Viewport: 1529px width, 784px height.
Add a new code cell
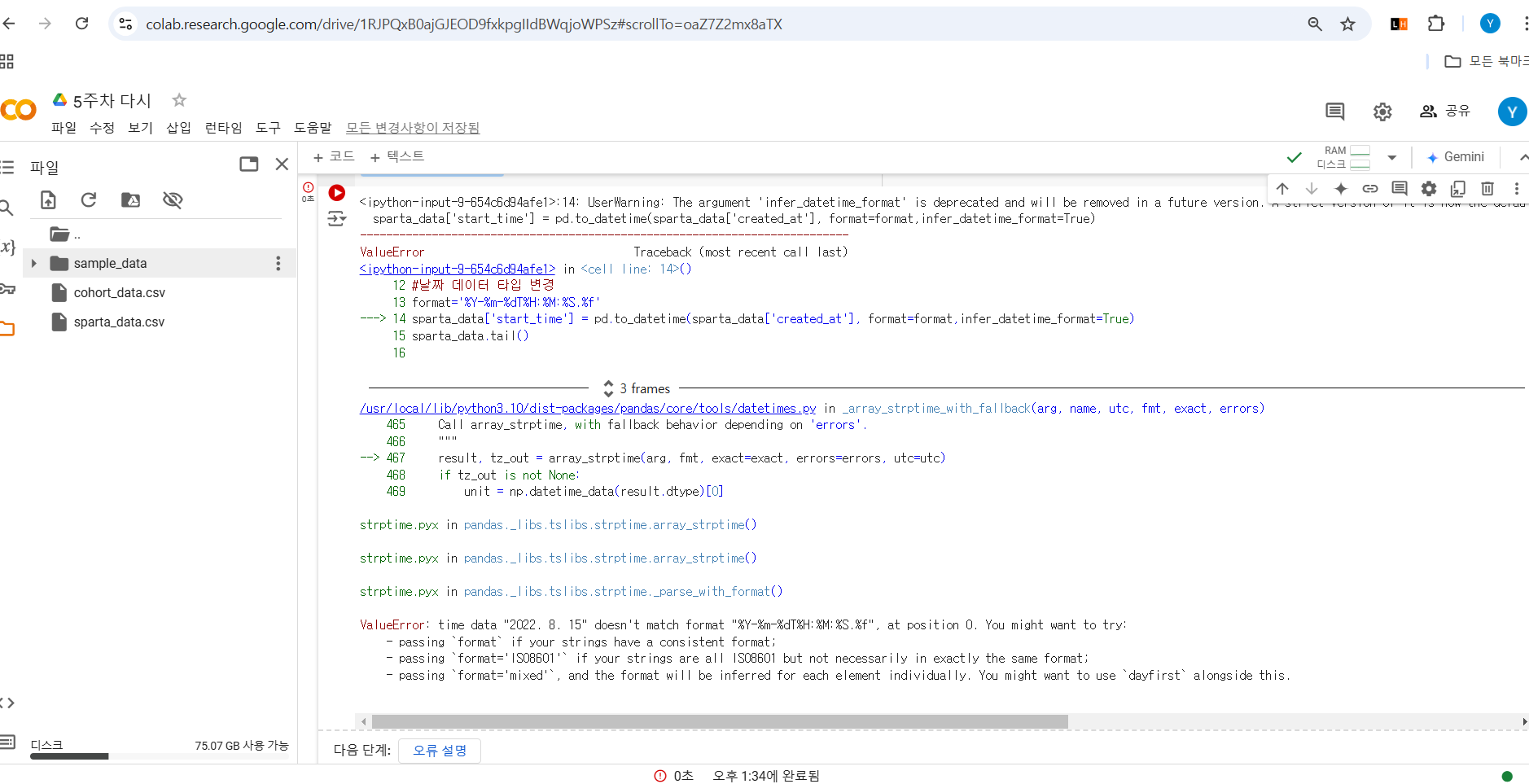click(334, 156)
